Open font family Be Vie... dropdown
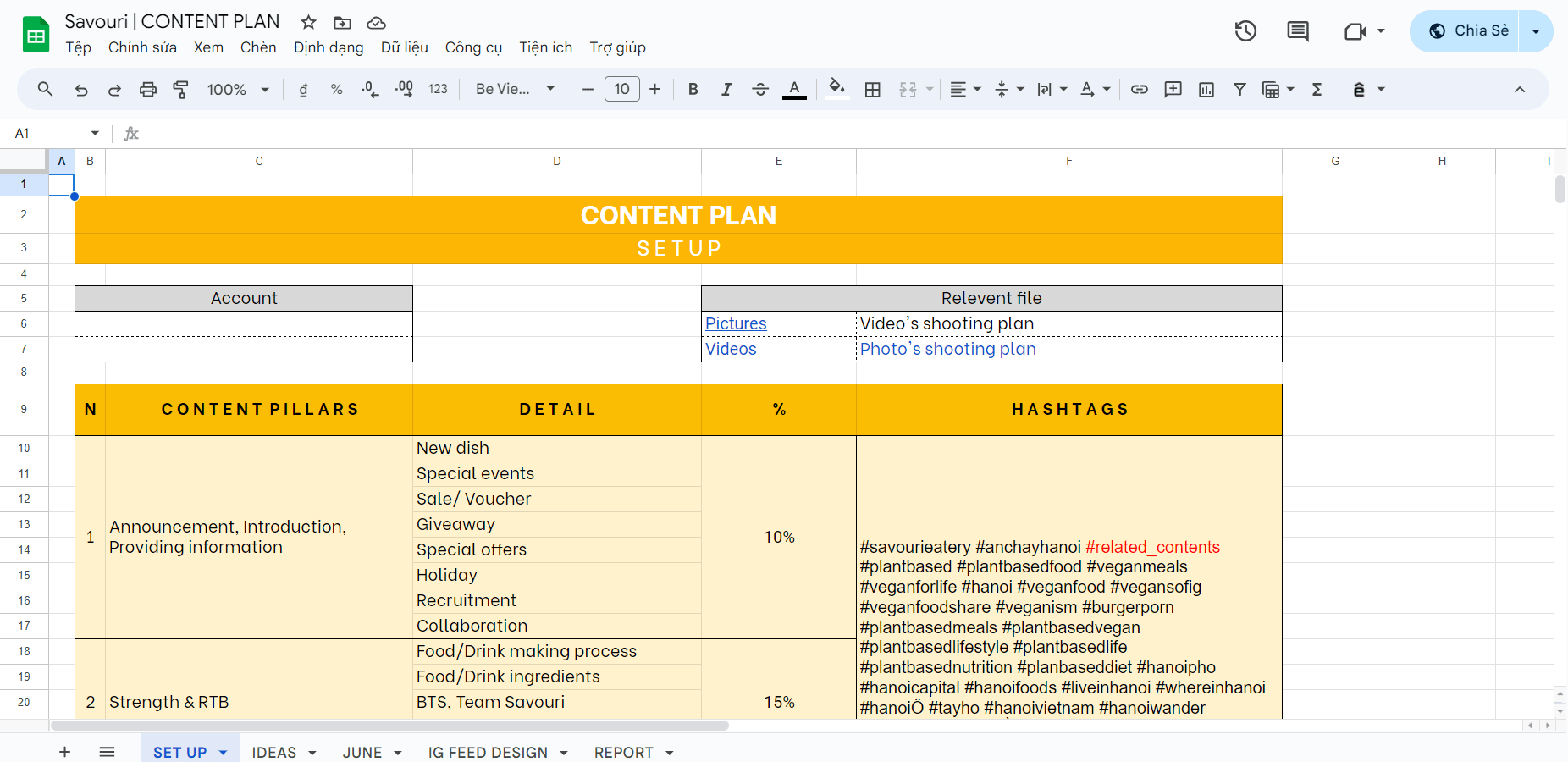Viewport: 1568px width, 762px height. click(515, 89)
